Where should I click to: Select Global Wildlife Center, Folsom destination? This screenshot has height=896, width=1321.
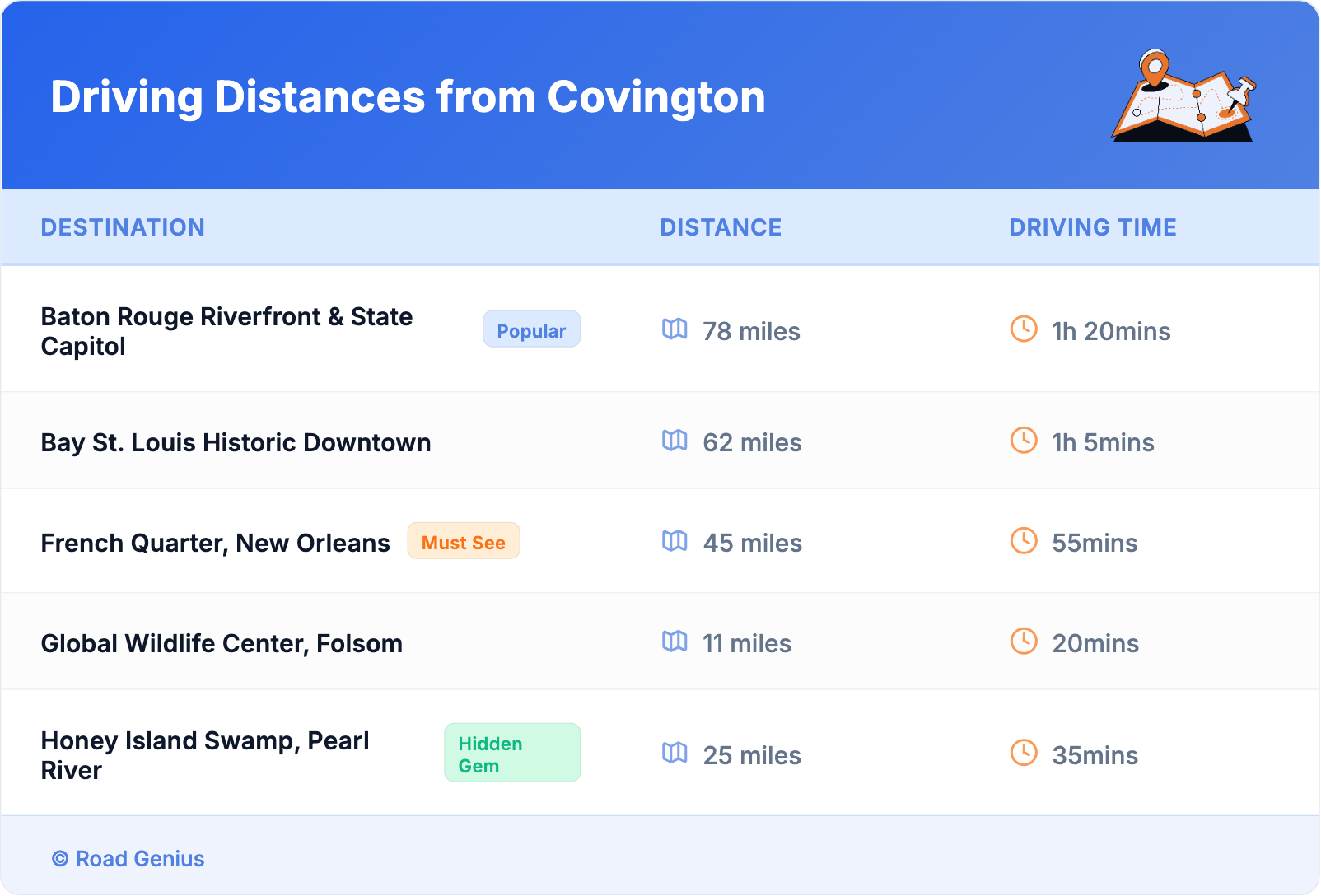coord(222,644)
